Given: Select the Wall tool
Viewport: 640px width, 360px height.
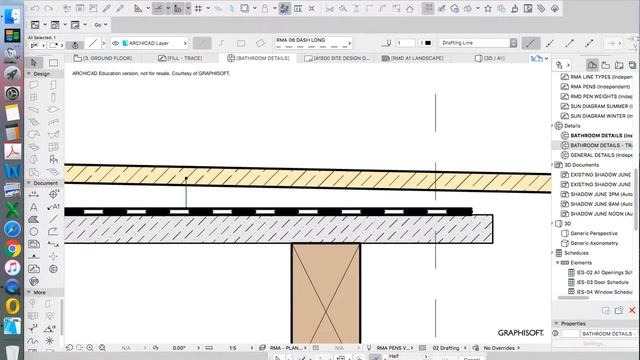Looking at the screenshot, I should pos(34,85).
